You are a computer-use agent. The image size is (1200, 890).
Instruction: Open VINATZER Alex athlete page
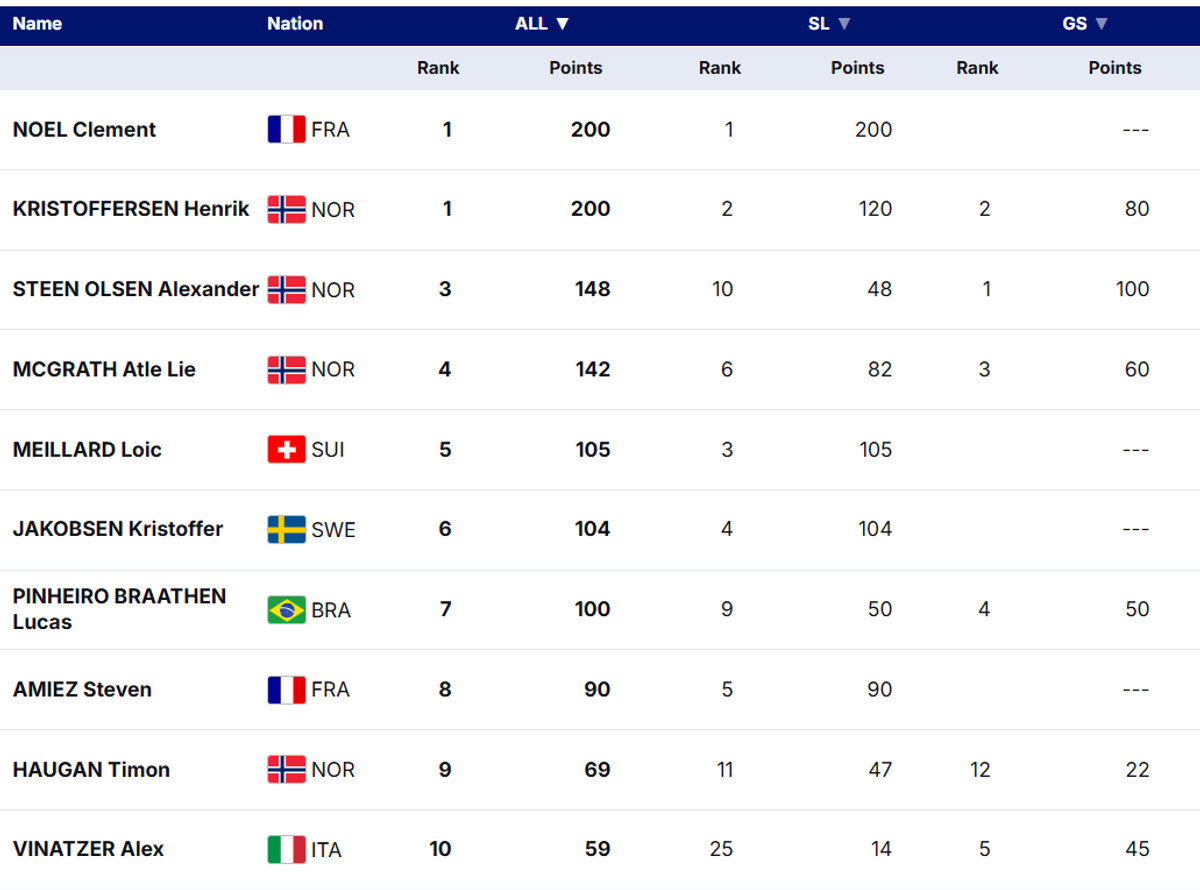(x=88, y=850)
